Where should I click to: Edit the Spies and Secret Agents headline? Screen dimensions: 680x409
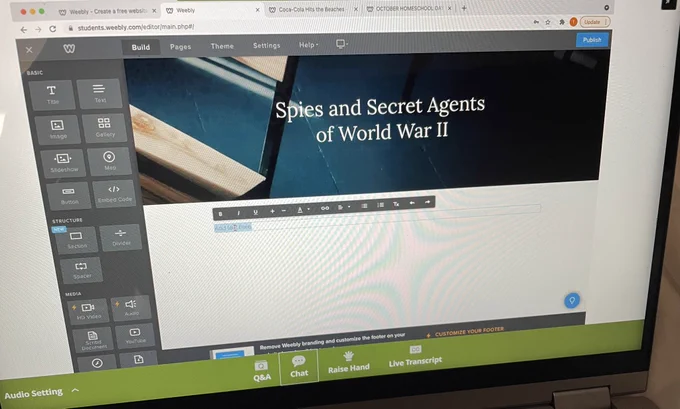tap(381, 119)
